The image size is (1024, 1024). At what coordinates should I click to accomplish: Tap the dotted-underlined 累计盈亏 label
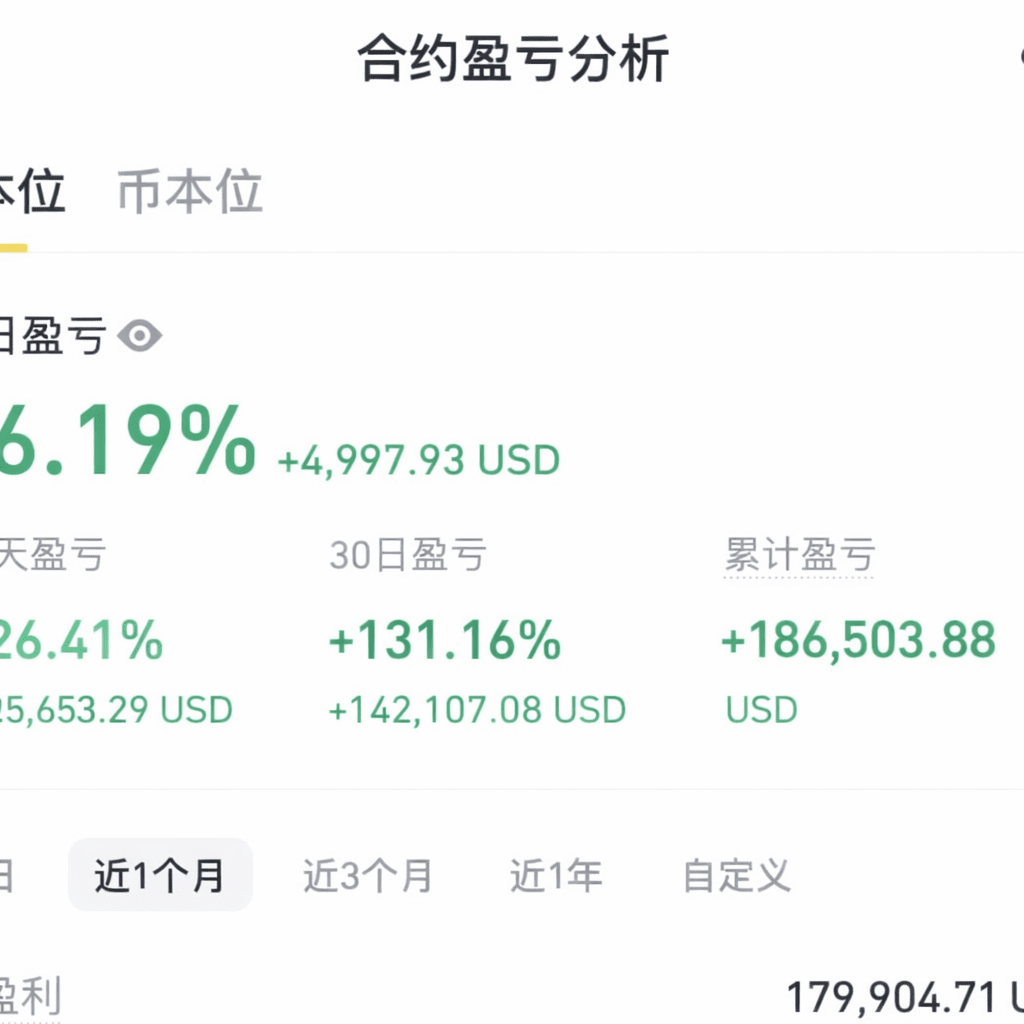(800, 555)
